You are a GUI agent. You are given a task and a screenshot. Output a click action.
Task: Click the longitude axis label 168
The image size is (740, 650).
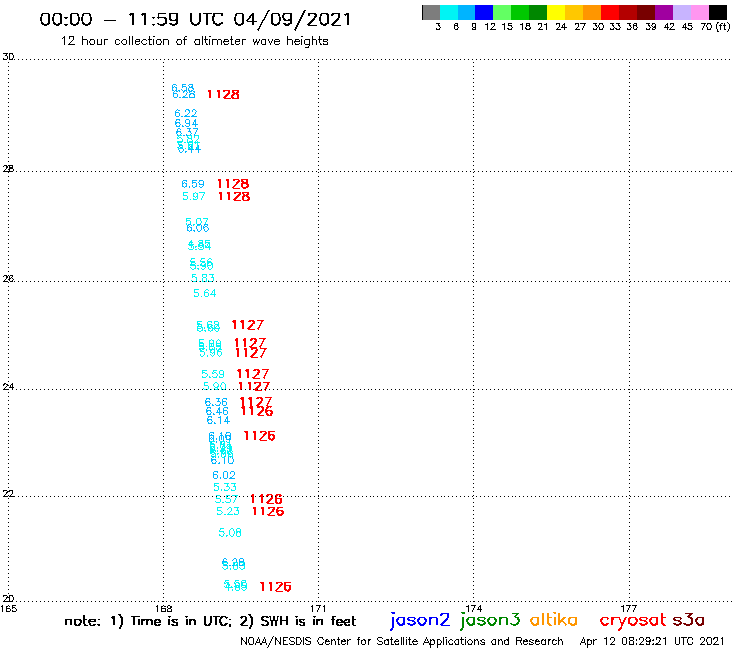(x=163, y=608)
